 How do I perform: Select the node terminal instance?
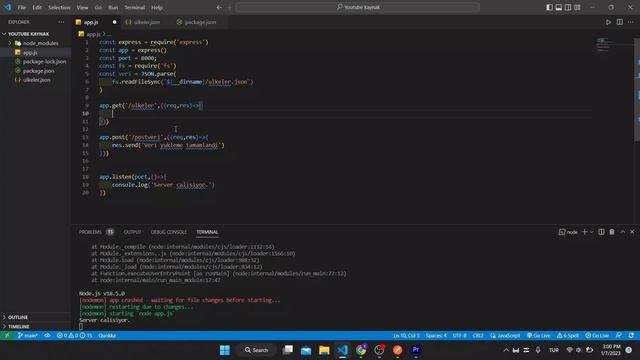point(568,232)
